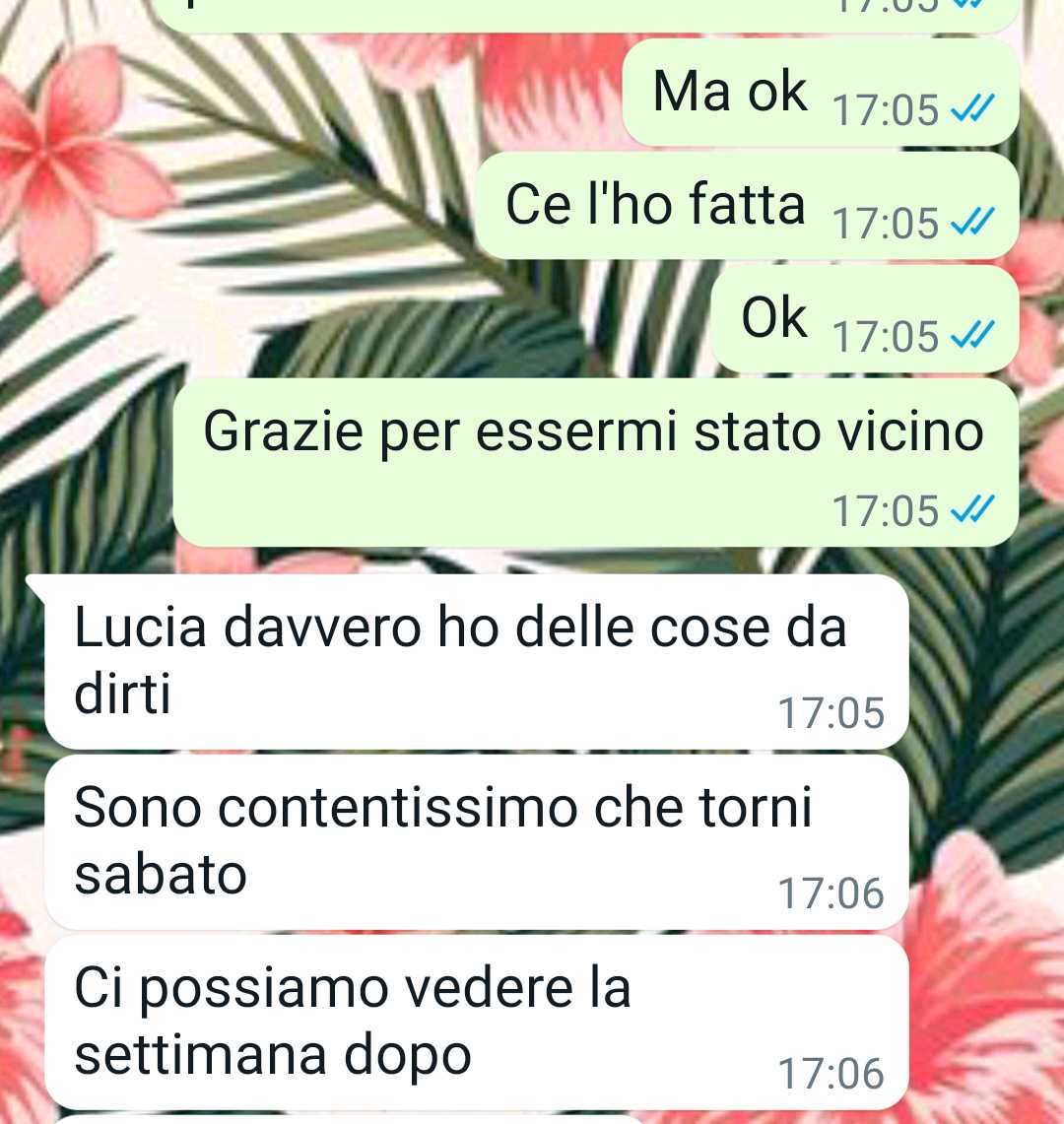Image resolution: width=1064 pixels, height=1124 pixels.
Task: Tap 'Lucia davvero ho delle cose da dirti' message
Action: 476,662
